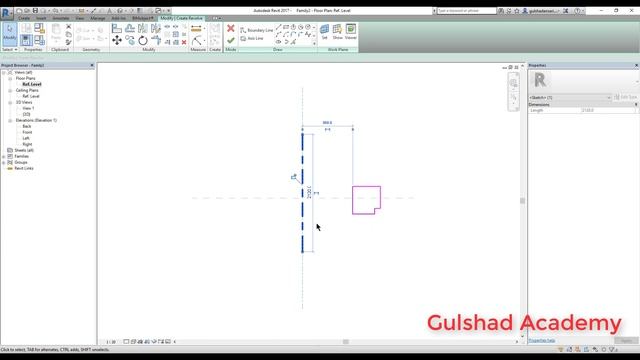640x360 pixels.
Task: Select Ref. Level under Ceiling Plans
Action: (31, 96)
